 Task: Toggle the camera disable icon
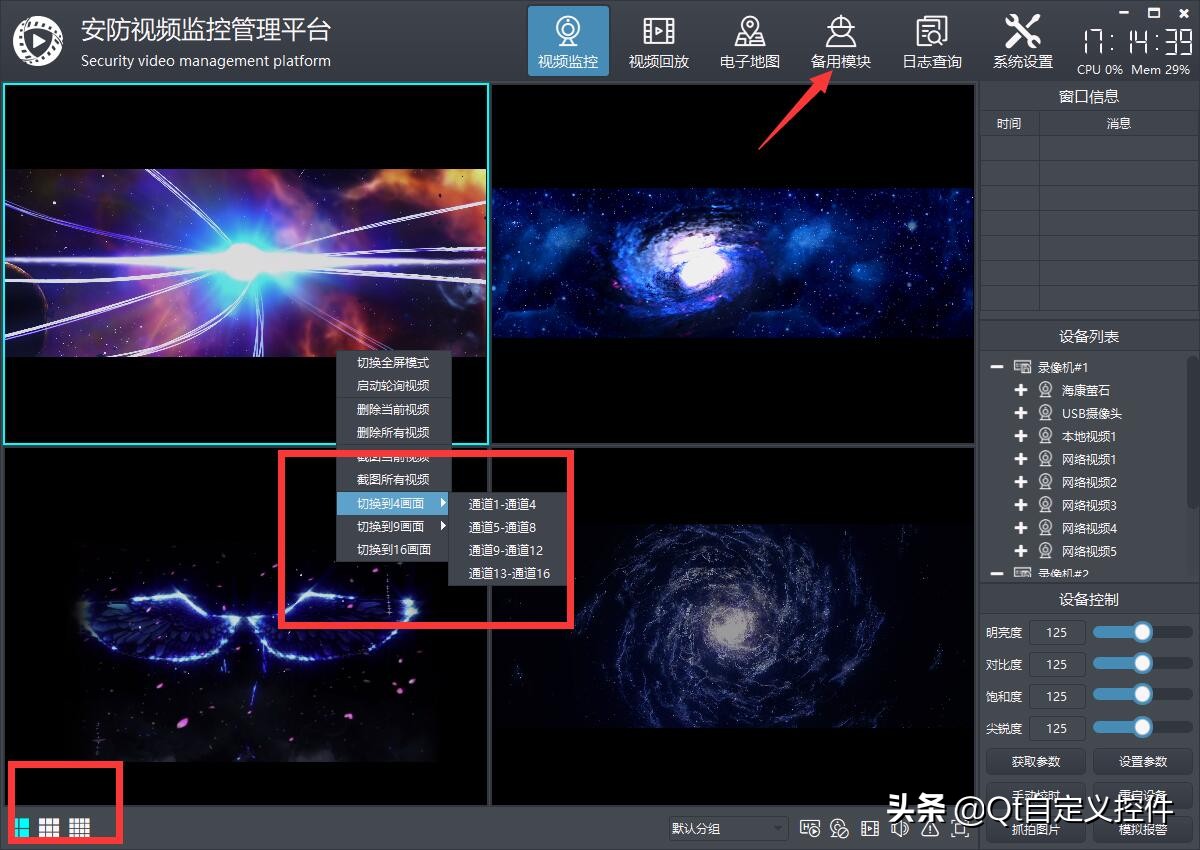click(x=840, y=828)
